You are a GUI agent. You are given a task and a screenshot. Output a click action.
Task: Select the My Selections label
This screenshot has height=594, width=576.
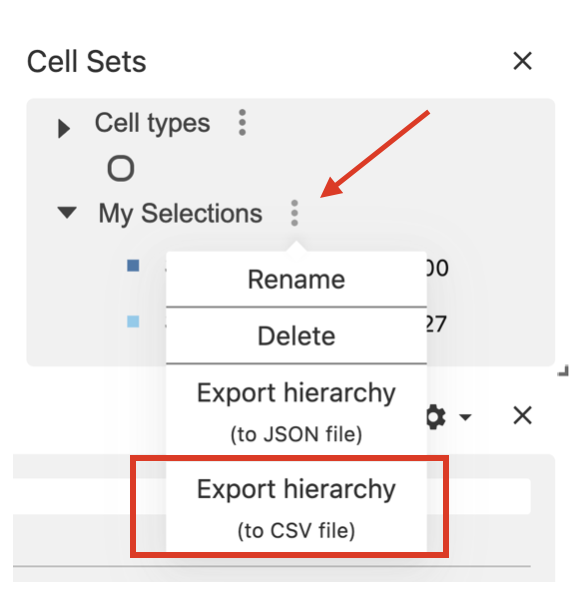click(x=180, y=214)
